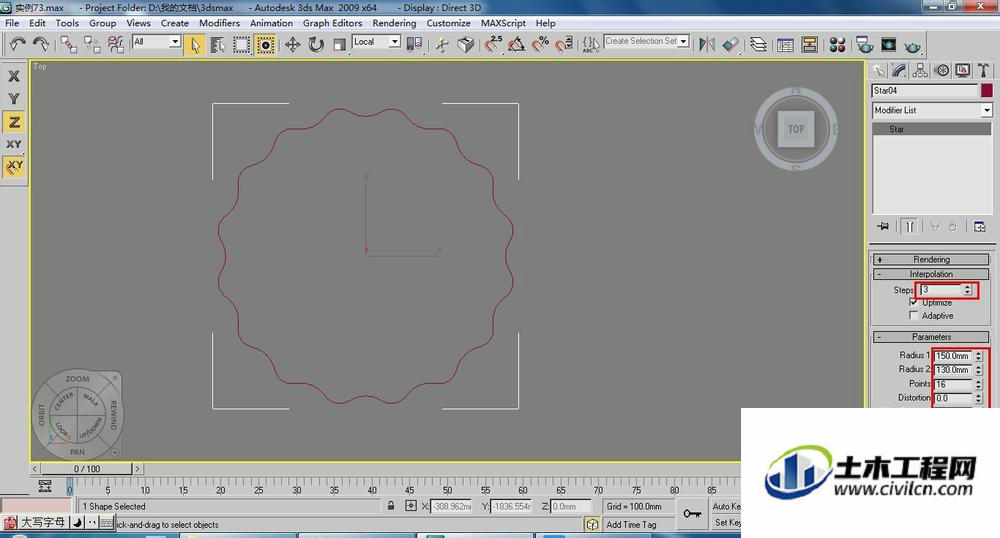
Task: Open Edit Named Selection Sets icon
Action: [x=591, y=45]
